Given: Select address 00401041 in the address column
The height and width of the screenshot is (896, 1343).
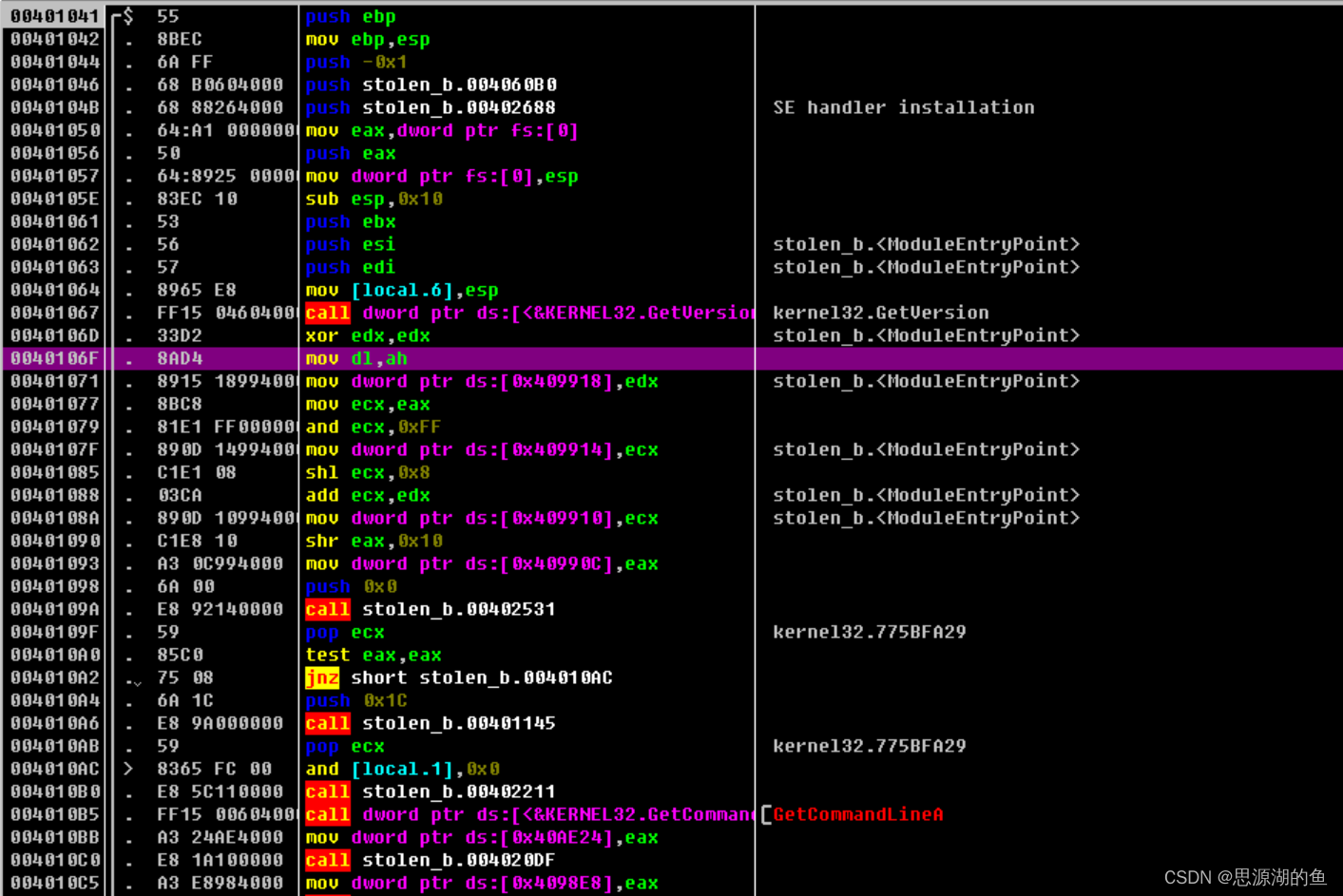Looking at the screenshot, I should click(x=55, y=16).
